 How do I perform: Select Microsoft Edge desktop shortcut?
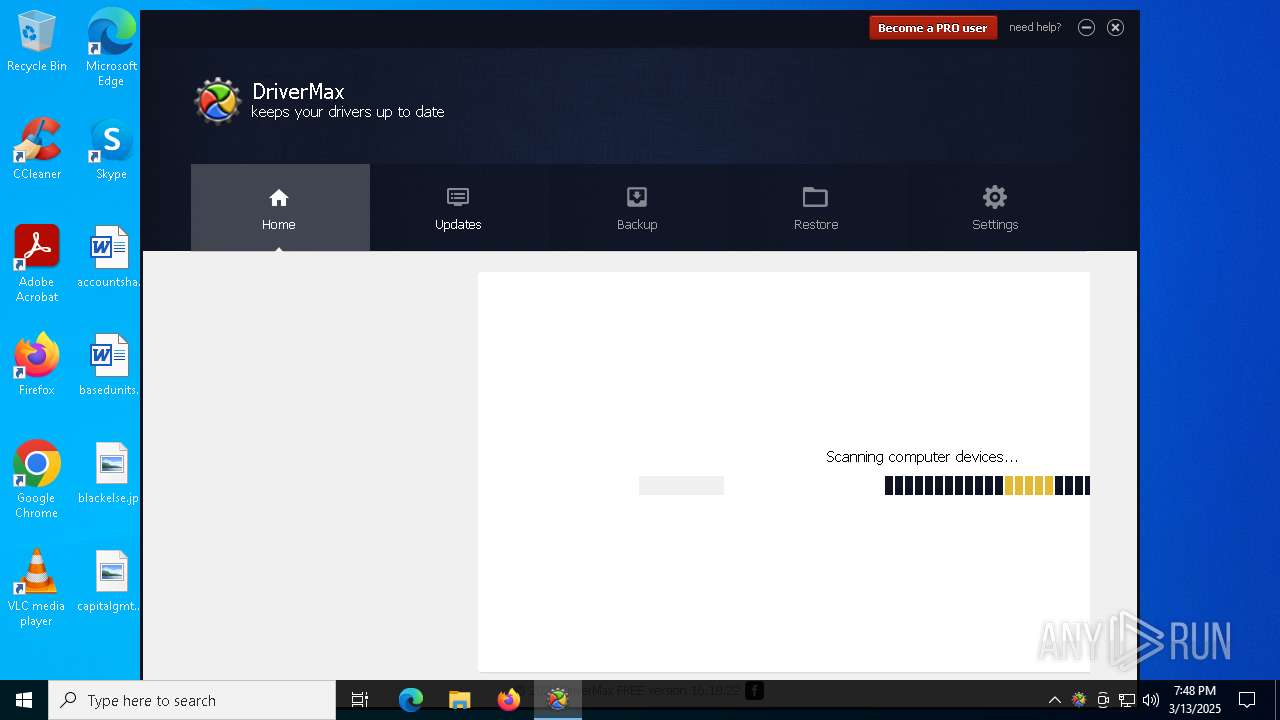pyautogui.click(x=111, y=47)
